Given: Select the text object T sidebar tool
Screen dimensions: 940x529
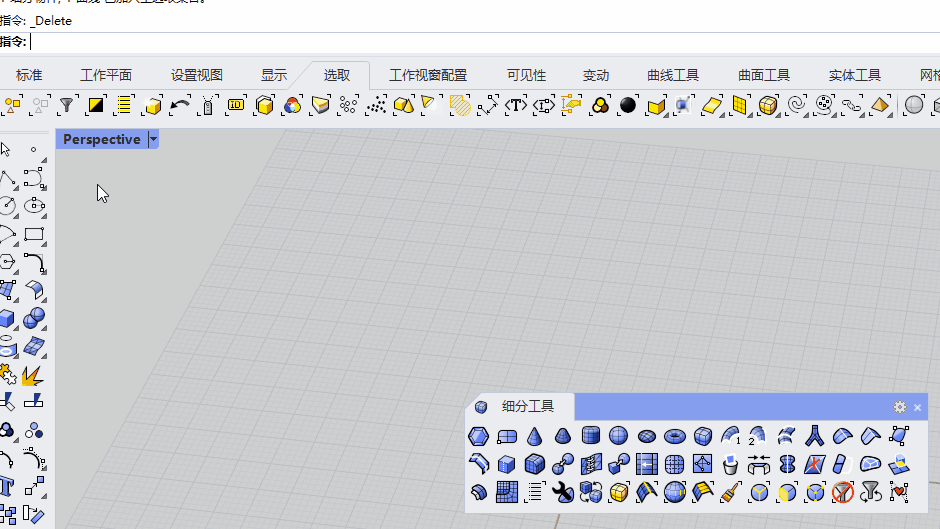Looking at the screenshot, I should (x=7, y=486).
